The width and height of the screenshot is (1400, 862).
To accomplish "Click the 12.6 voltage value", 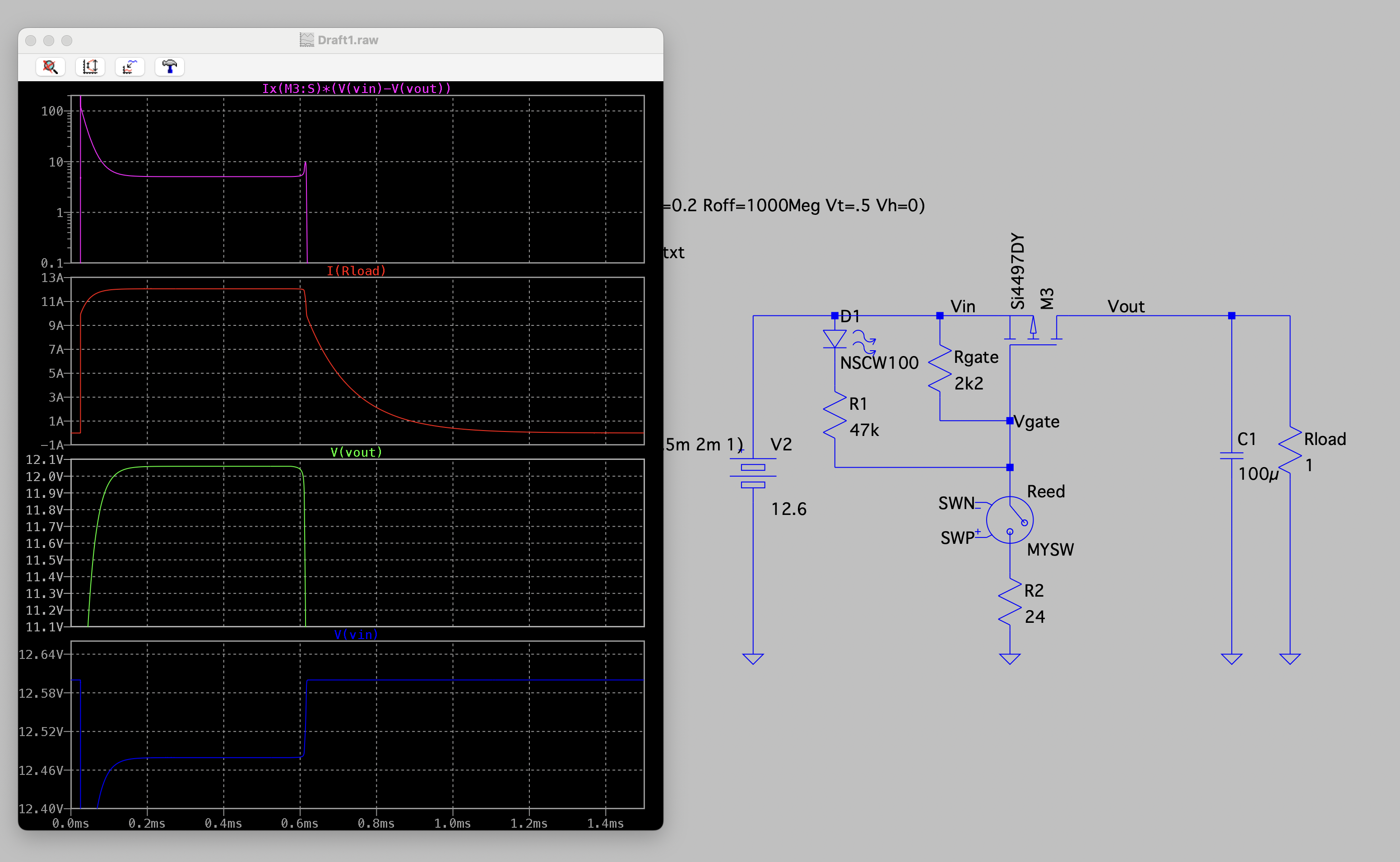I will tap(789, 509).
